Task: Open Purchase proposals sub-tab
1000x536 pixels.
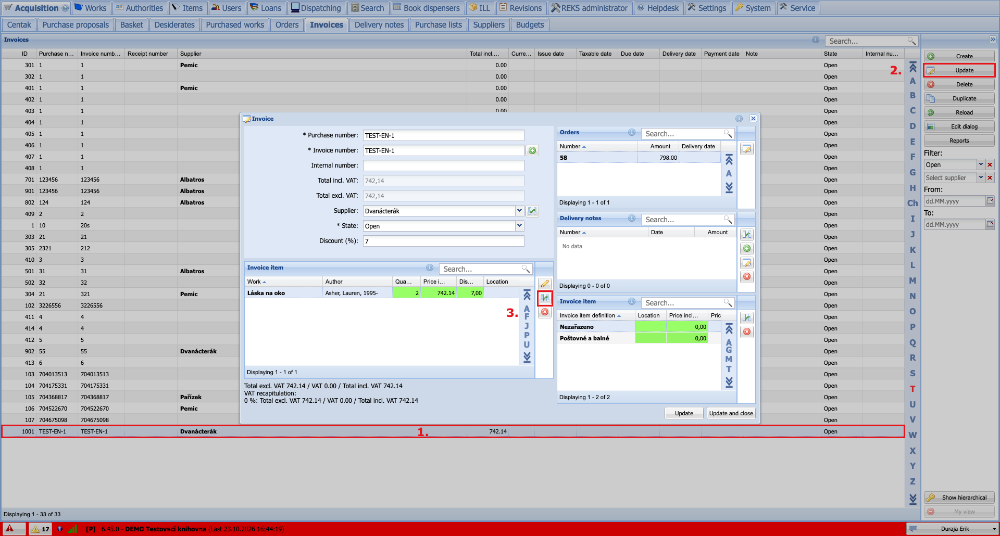Action: tap(76, 26)
